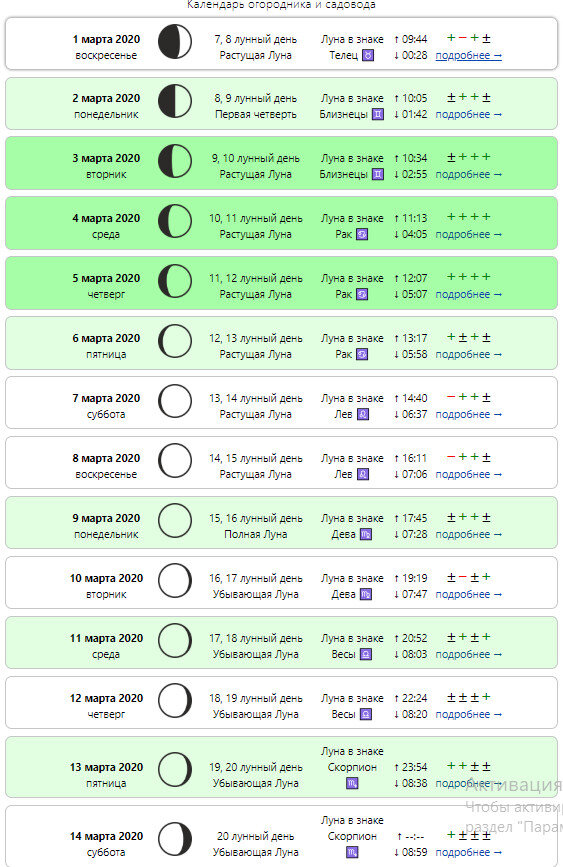Click the Полная Луна text for 9 March

(256, 534)
